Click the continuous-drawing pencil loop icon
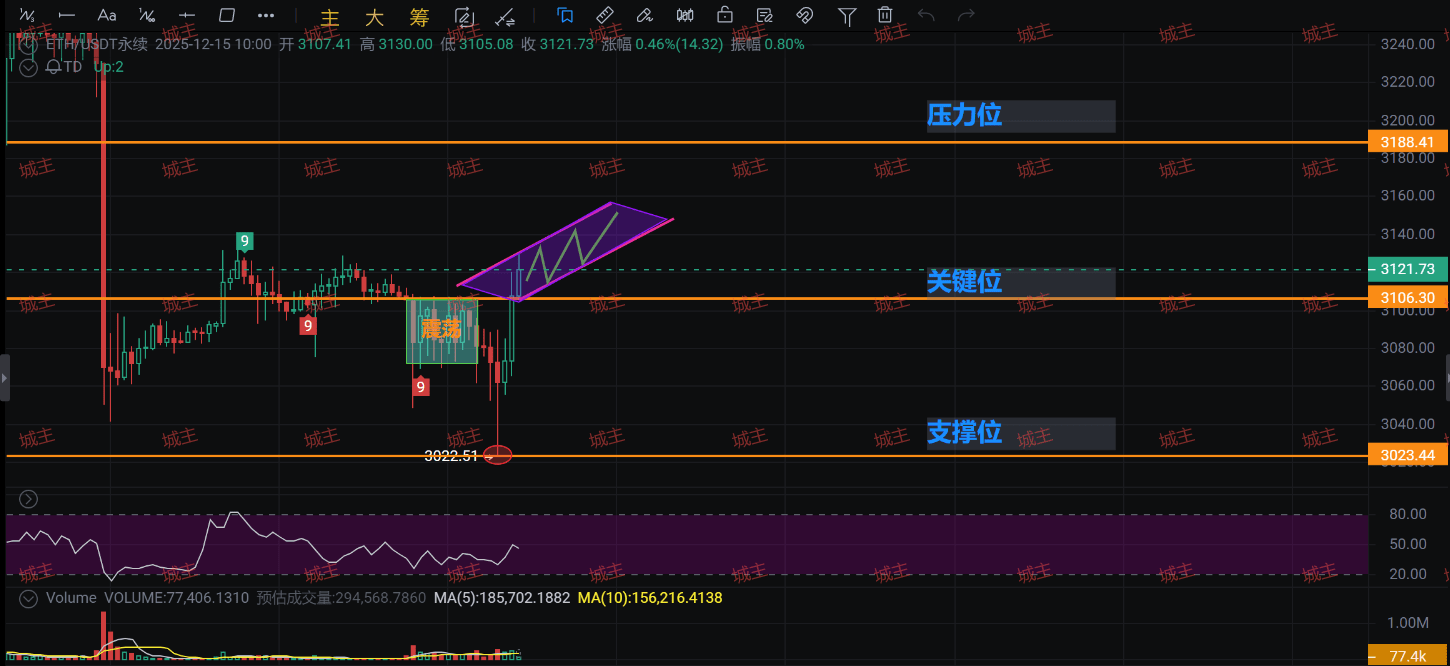The height and width of the screenshot is (666, 1450). point(464,15)
